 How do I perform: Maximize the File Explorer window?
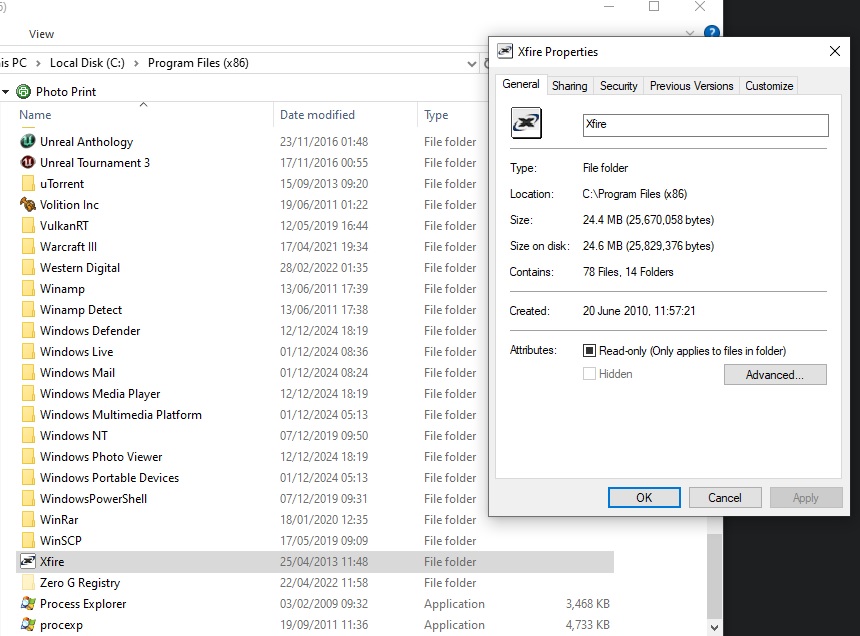point(654,7)
